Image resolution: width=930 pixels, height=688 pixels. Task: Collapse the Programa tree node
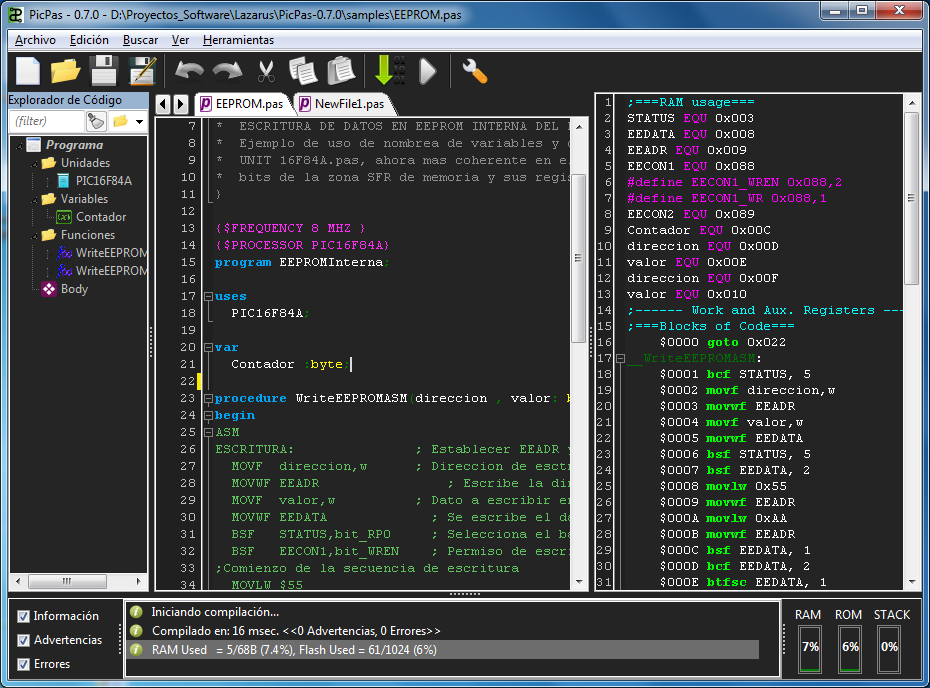click(x=20, y=146)
